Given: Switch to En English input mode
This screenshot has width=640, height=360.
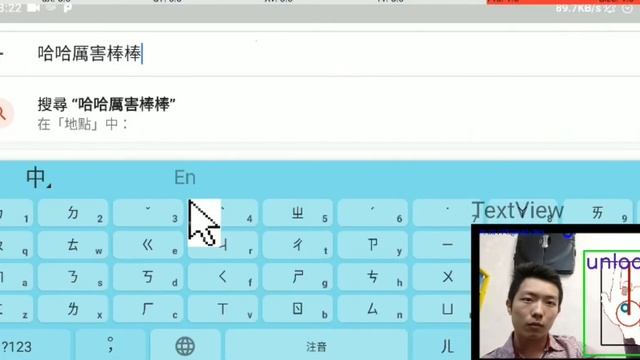Looking at the screenshot, I should (x=185, y=178).
